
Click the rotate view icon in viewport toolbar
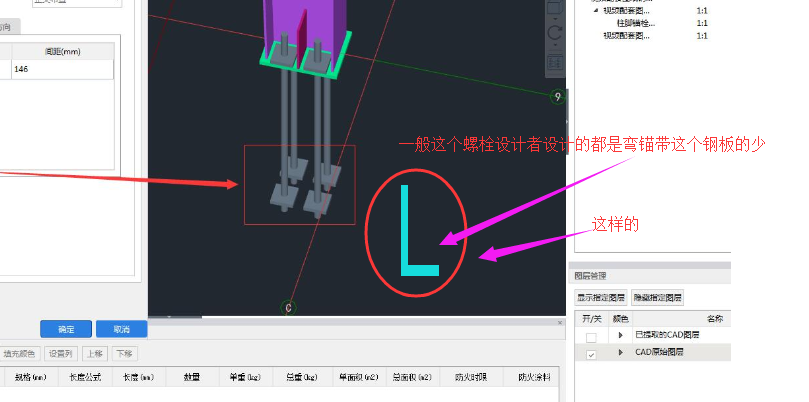[x=555, y=33]
